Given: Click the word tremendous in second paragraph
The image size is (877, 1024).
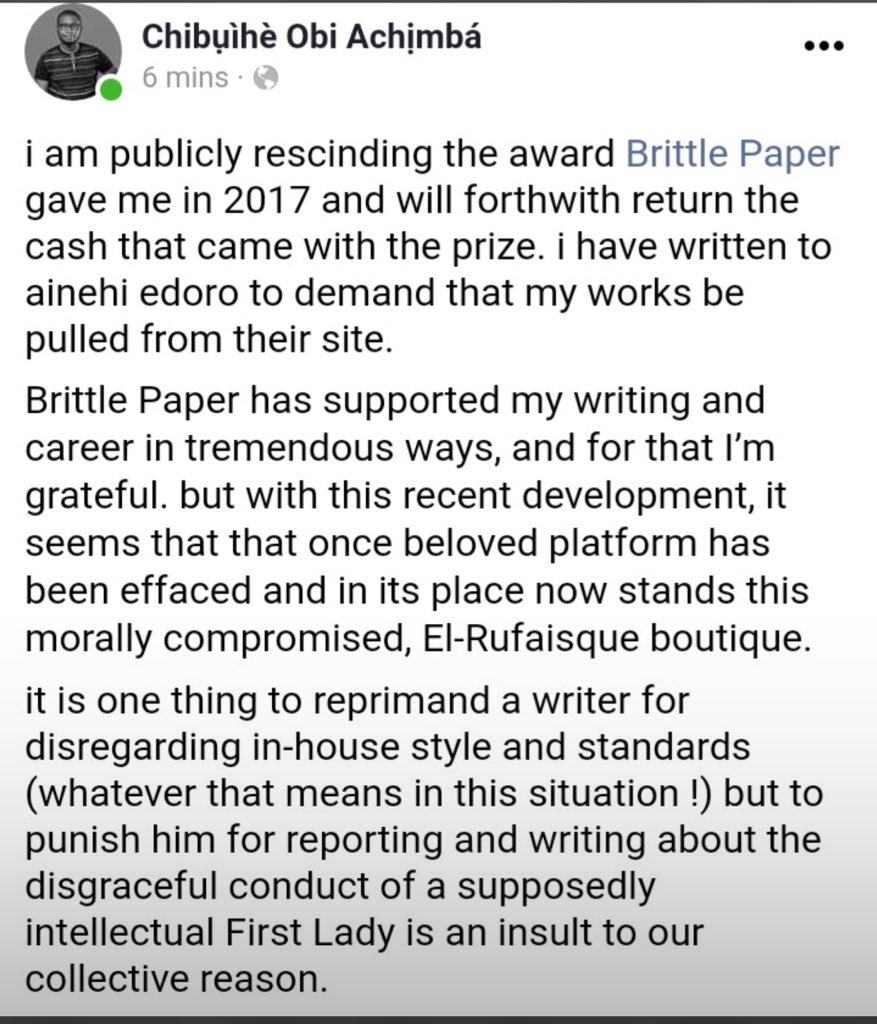Looking at the screenshot, I should (x=289, y=448).
